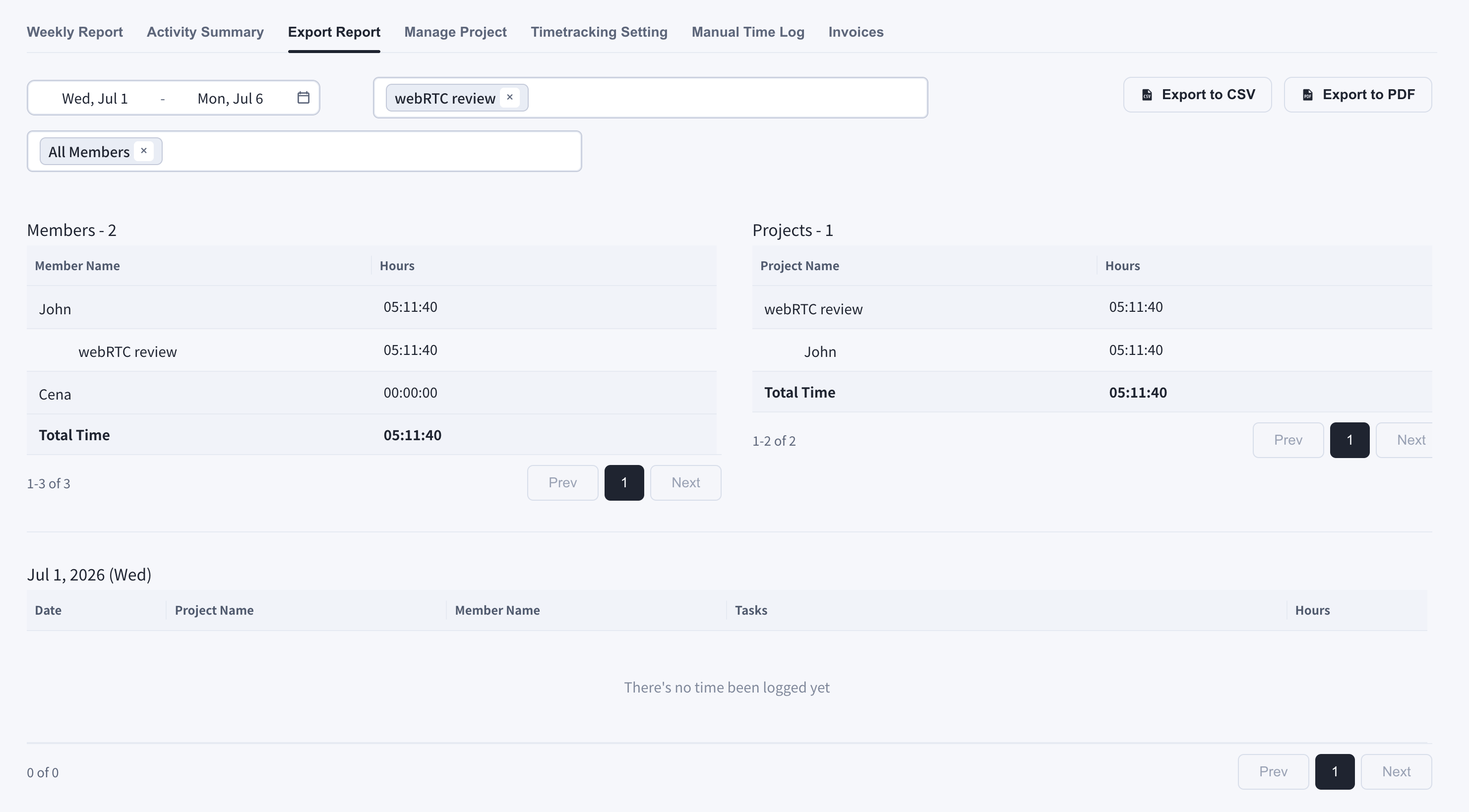Click the end date Mon, Jul 6
The width and height of the screenshot is (1469, 812).
coord(231,99)
